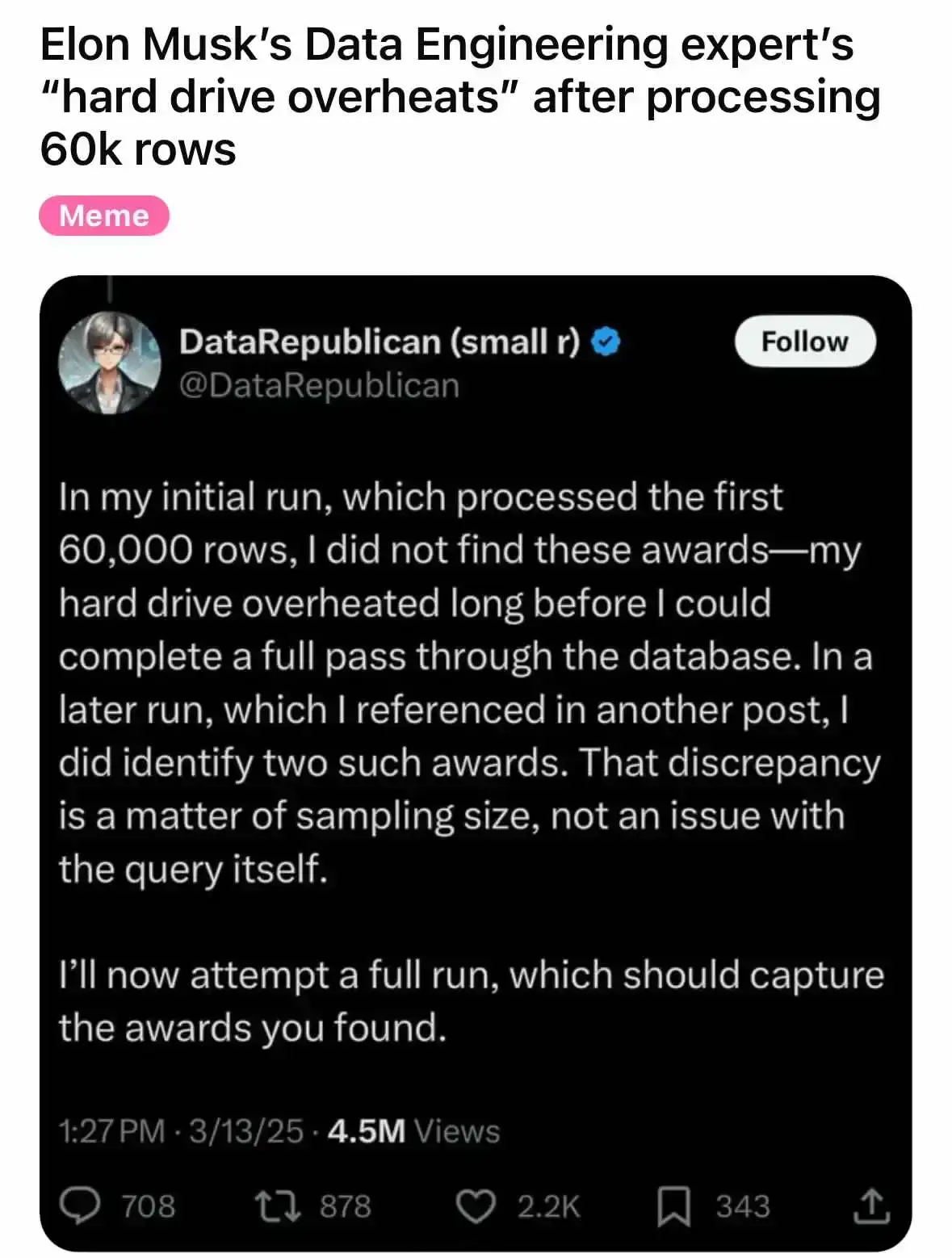The image size is (952, 1258).
Task: Click the reply speech bubble icon
Action: point(81,1206)
